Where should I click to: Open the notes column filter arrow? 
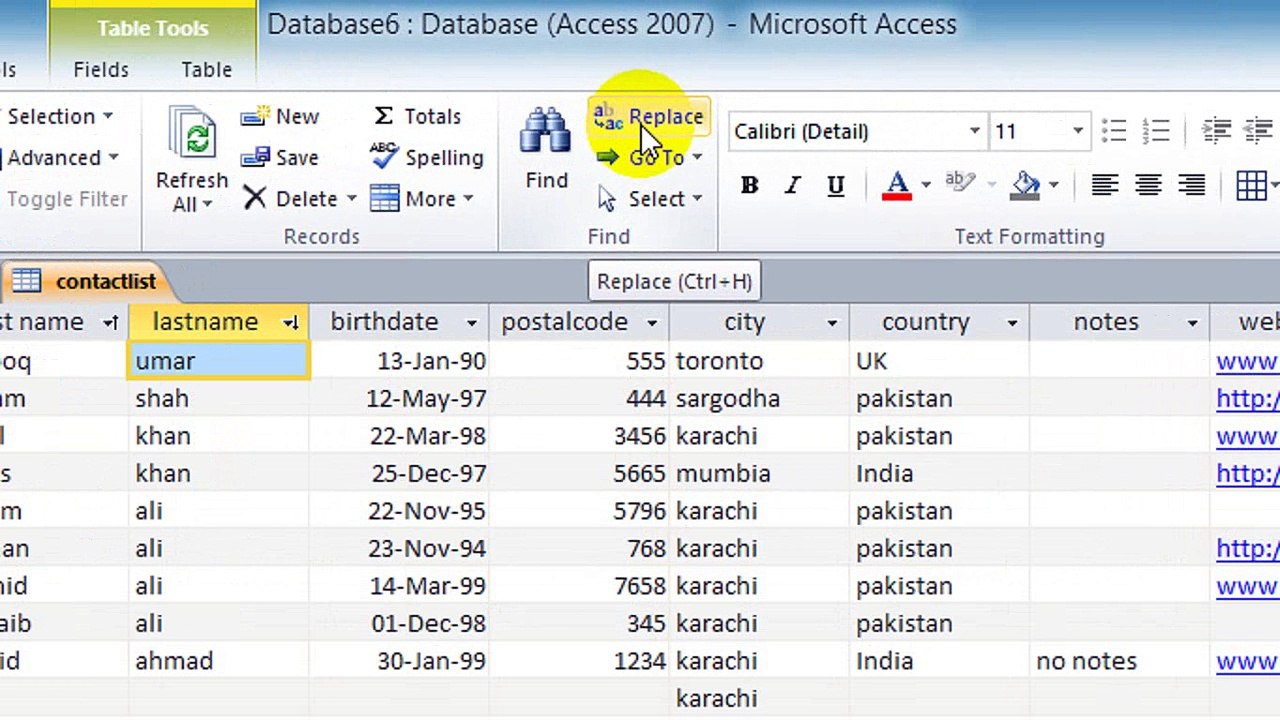[x=1191, y=322]
